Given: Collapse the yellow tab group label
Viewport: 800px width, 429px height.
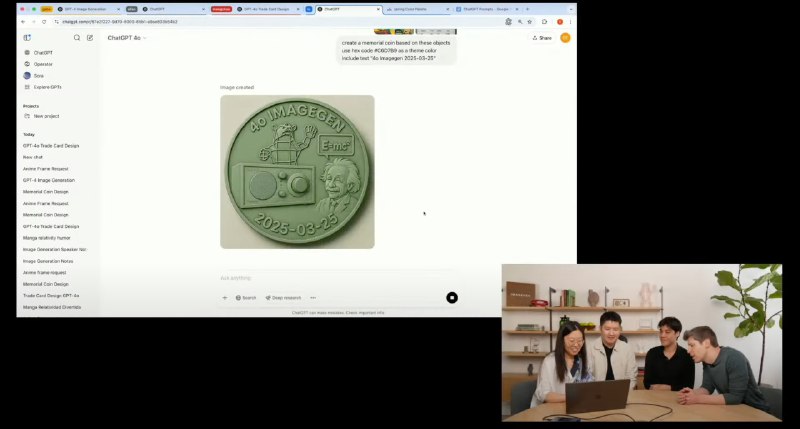Looking at the screenshot, I should [x=46, y=9].
